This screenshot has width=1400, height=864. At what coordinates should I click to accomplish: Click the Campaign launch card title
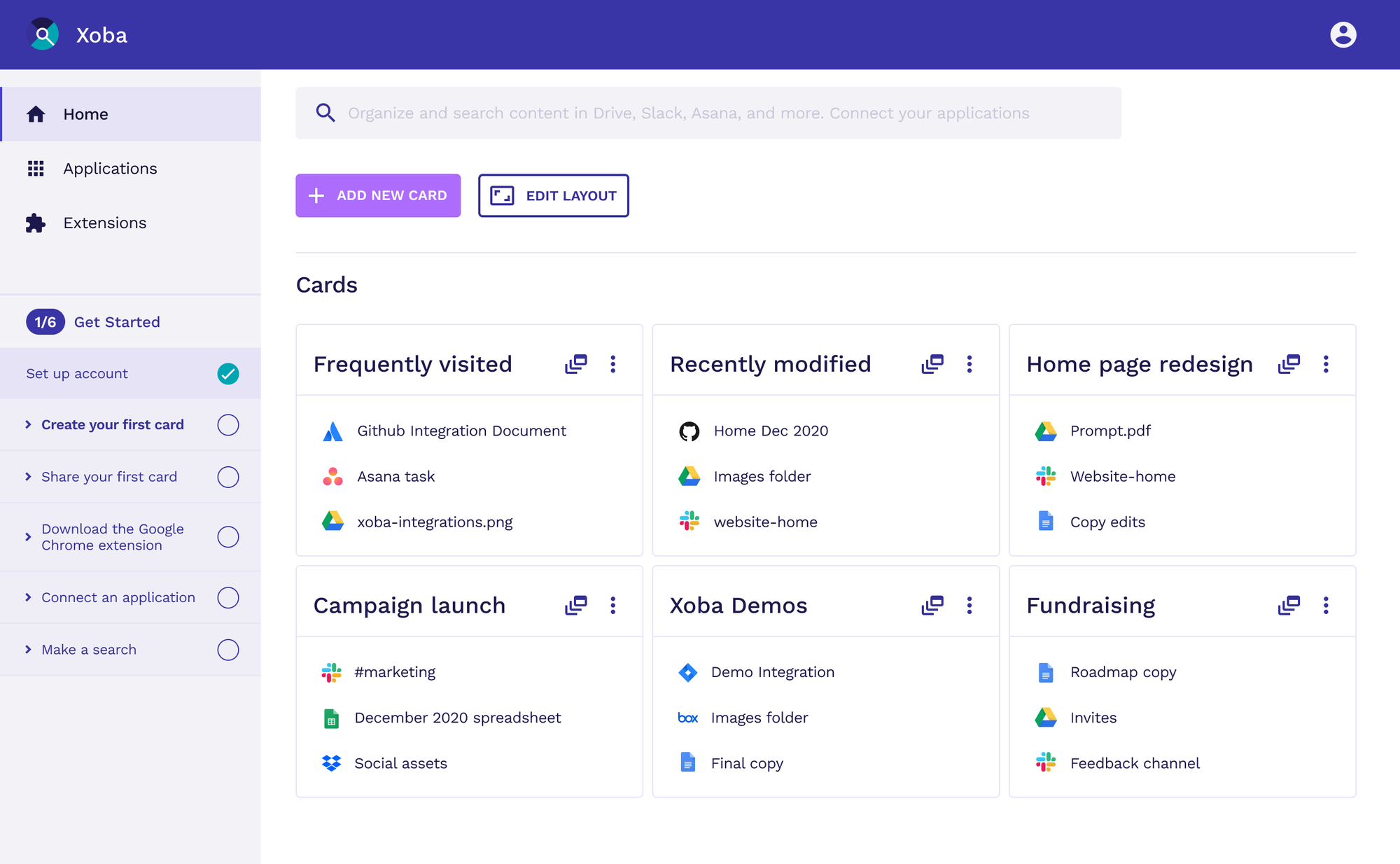[x=409, y=606]
